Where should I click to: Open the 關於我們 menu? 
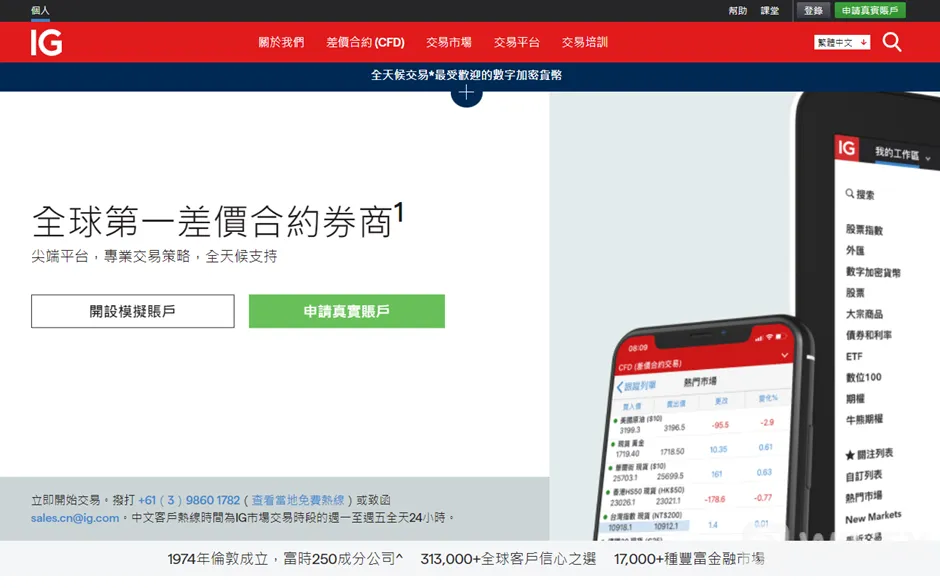[x=281, y=43]
